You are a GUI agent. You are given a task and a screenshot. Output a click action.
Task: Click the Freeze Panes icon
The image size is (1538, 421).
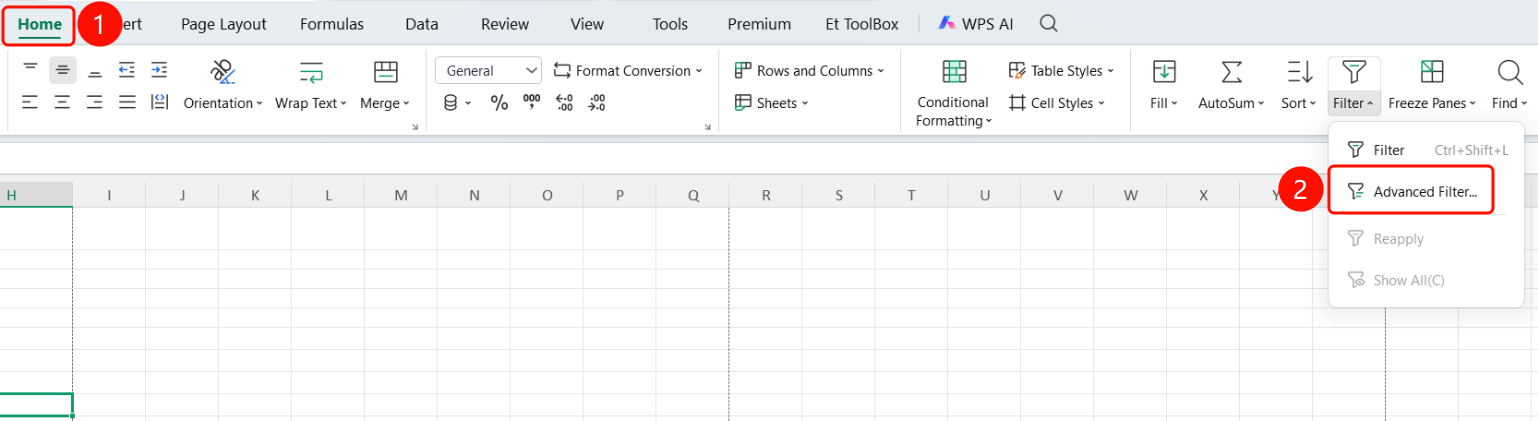pyautogui.click(x=1432, y=72)
